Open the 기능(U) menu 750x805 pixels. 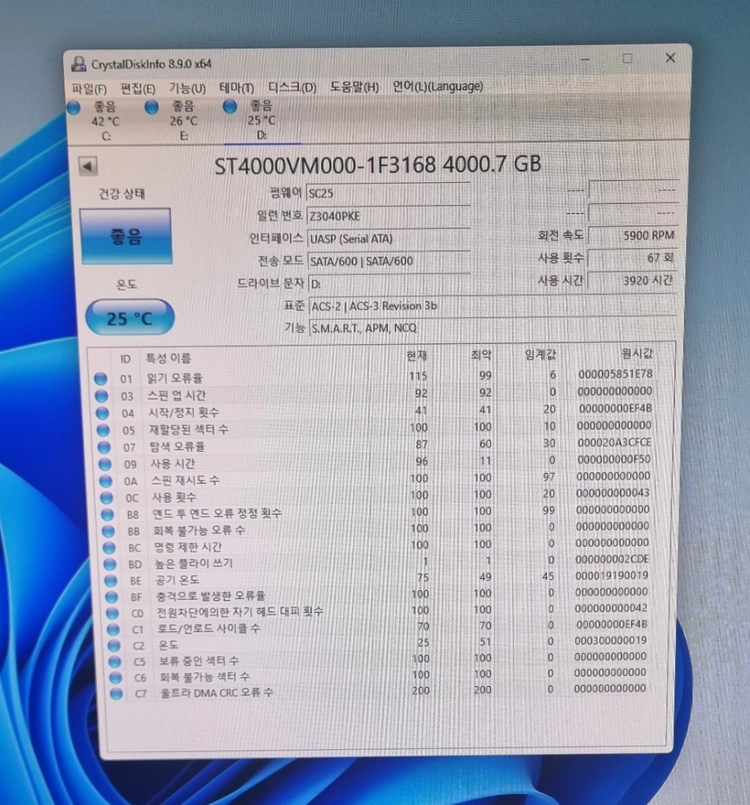187,88
